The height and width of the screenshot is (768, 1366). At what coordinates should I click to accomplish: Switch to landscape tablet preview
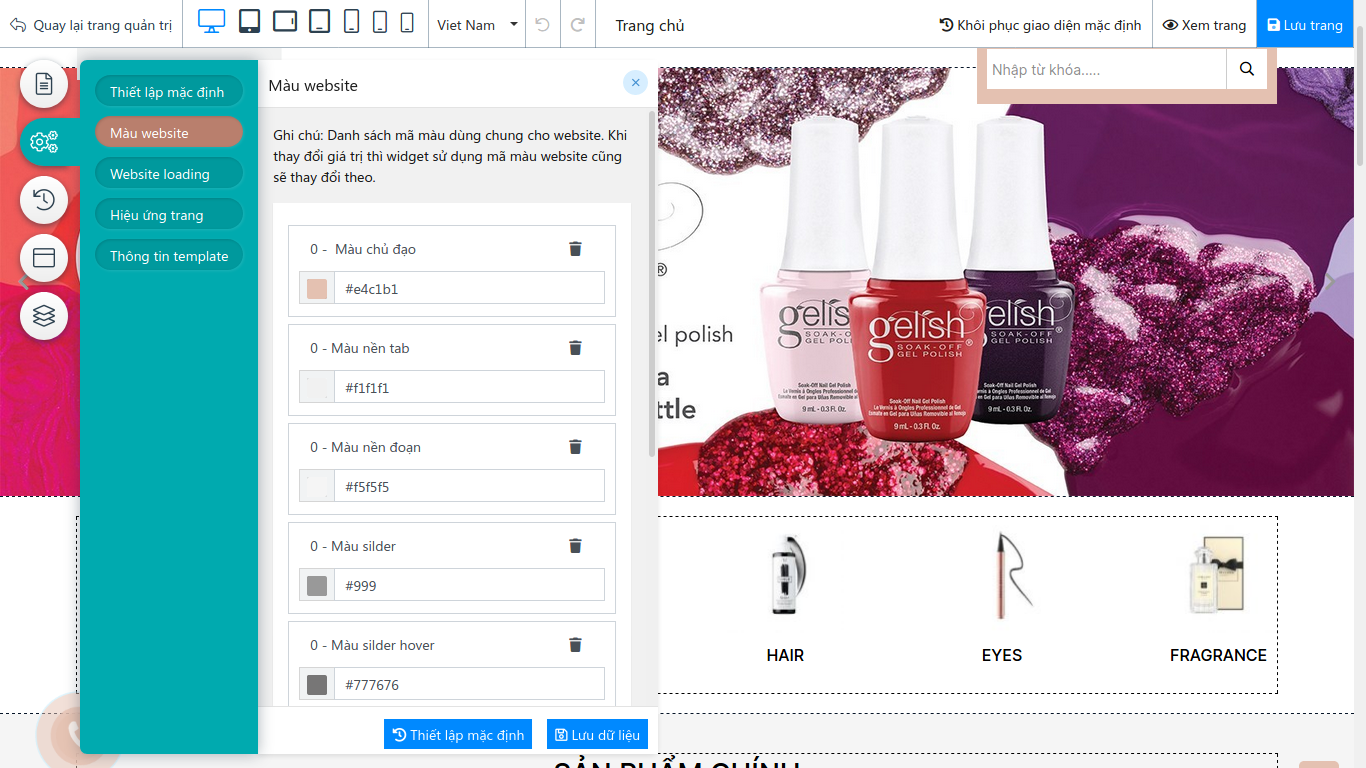click(285, 21)
